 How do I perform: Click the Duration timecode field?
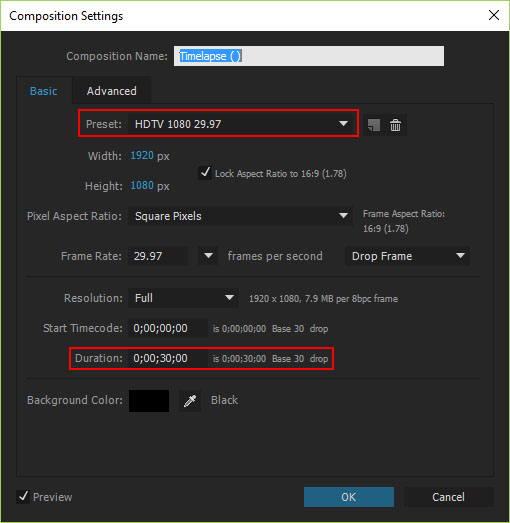[167, 358]
